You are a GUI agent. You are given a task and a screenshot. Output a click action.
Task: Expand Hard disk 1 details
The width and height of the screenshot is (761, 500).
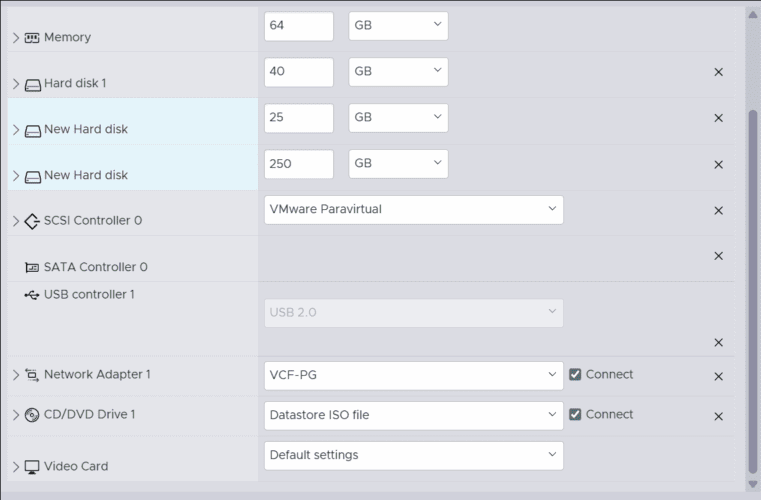click(16, 84)
